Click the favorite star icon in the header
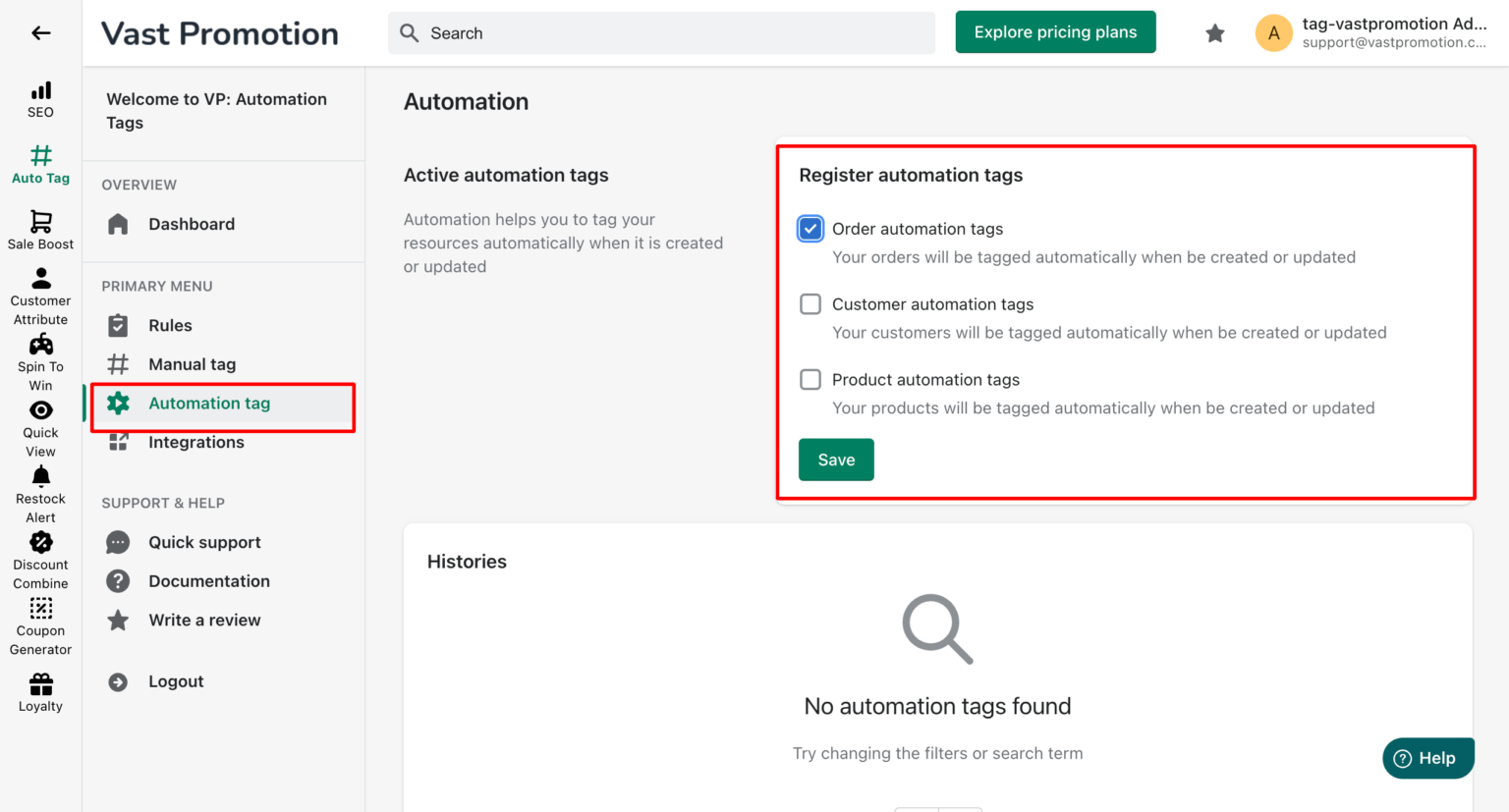The image size is (1509, 812). [1215, 32]
